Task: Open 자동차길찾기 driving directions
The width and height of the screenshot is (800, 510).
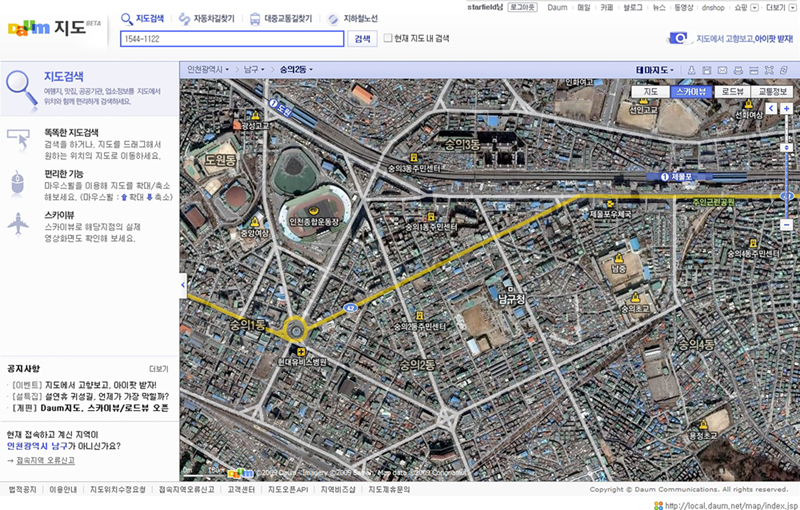Action: tap(206, 19)
